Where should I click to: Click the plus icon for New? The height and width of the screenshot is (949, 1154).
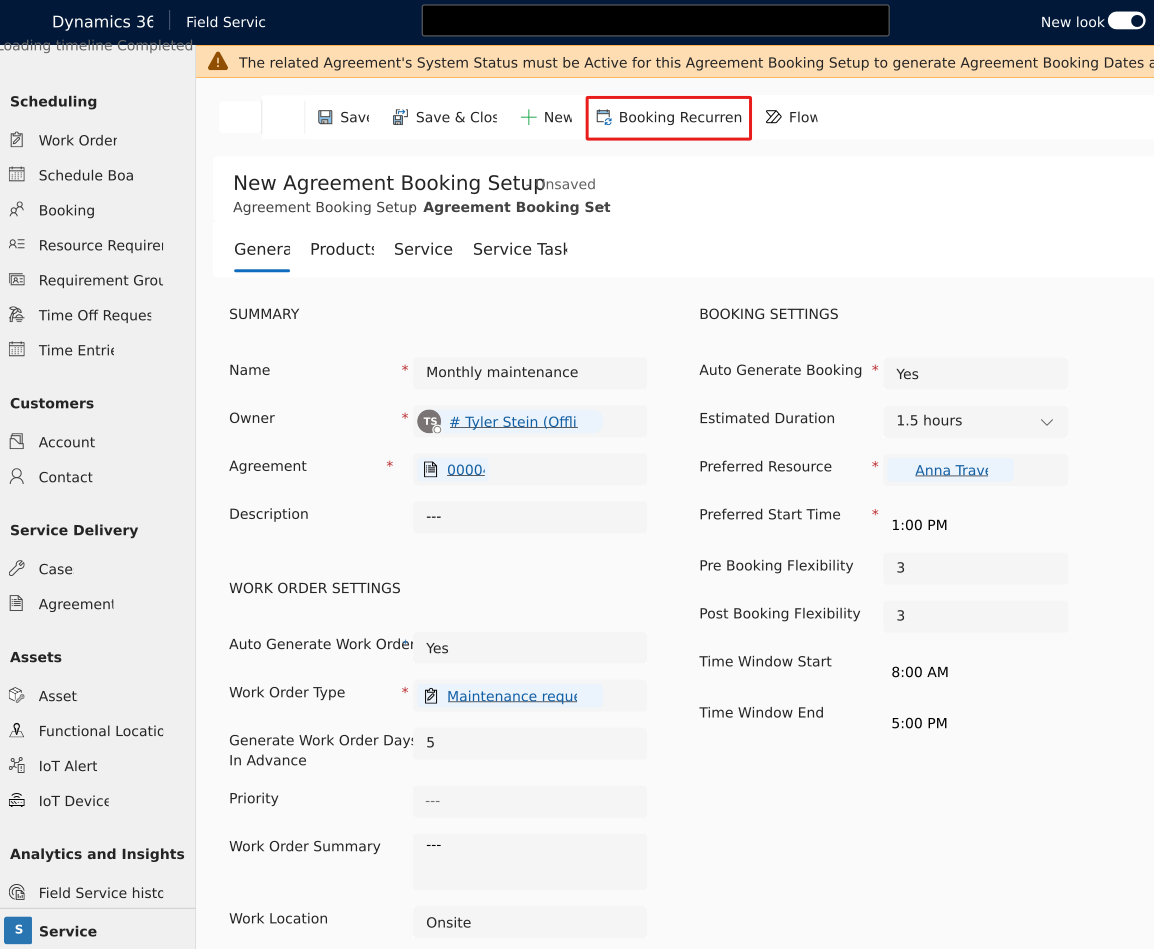pos(528,117)
